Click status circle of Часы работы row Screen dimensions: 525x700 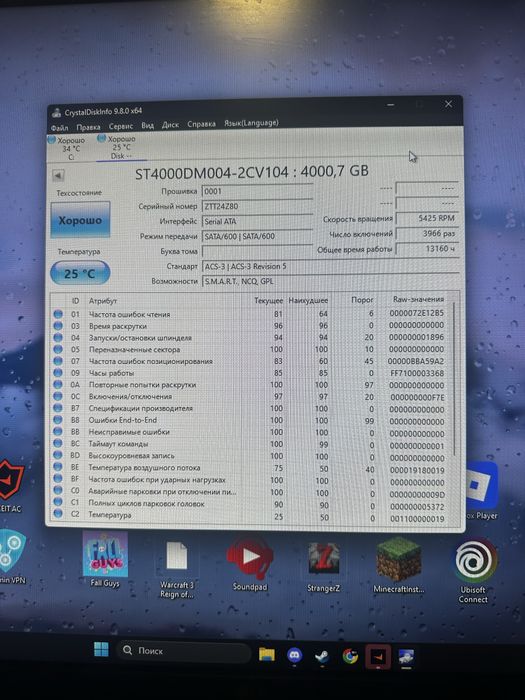tap(58, 373)
